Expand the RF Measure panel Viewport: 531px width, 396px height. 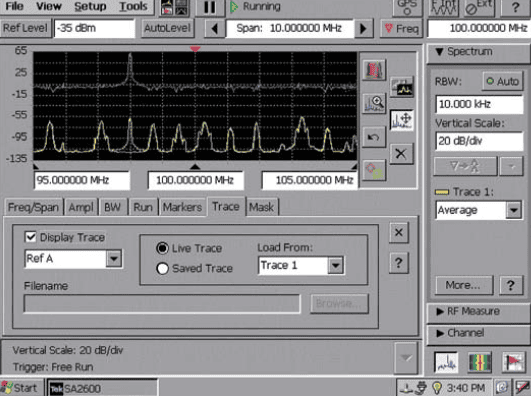coord(478,311)
